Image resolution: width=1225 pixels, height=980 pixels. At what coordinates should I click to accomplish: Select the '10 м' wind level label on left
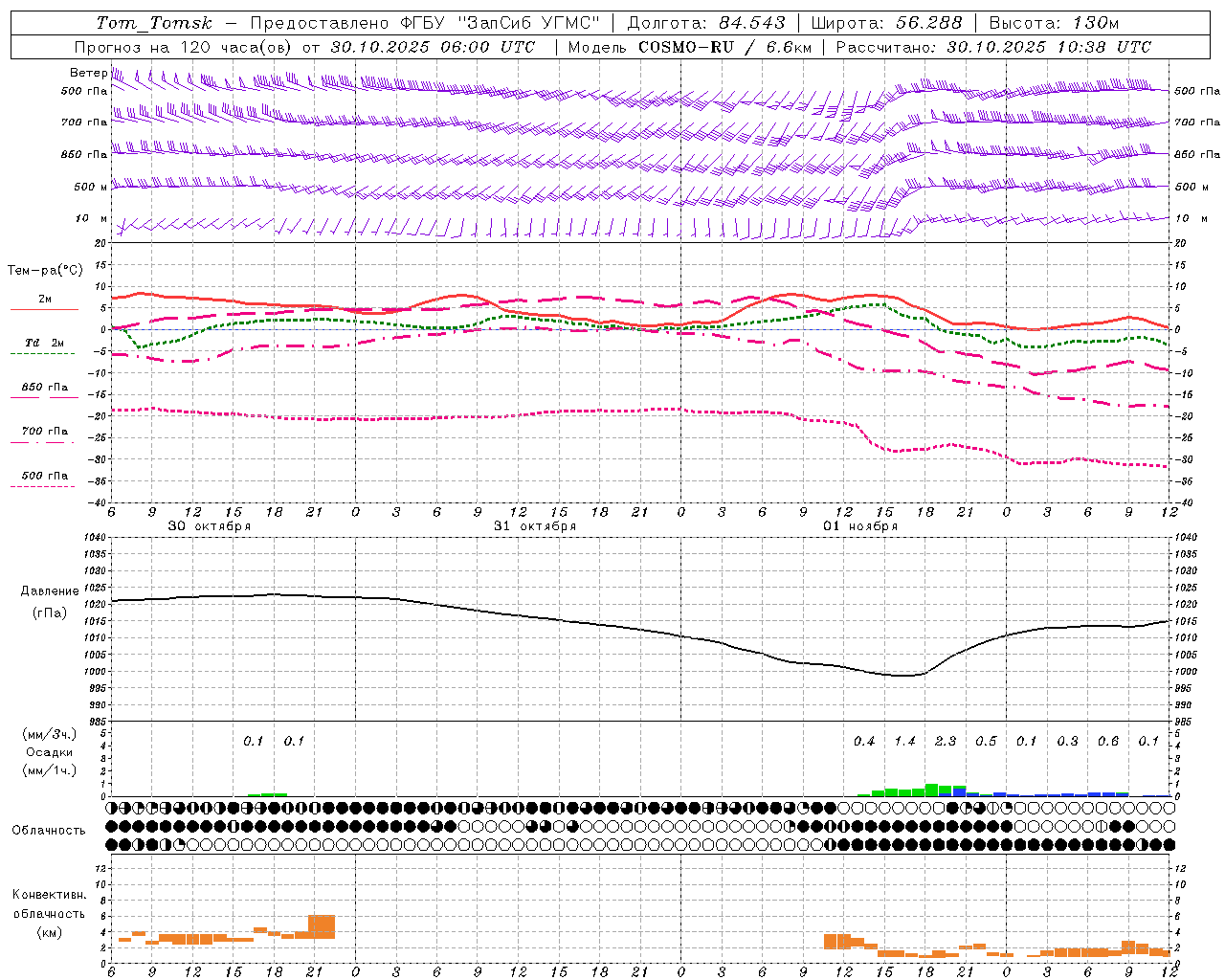coord(92,219)
